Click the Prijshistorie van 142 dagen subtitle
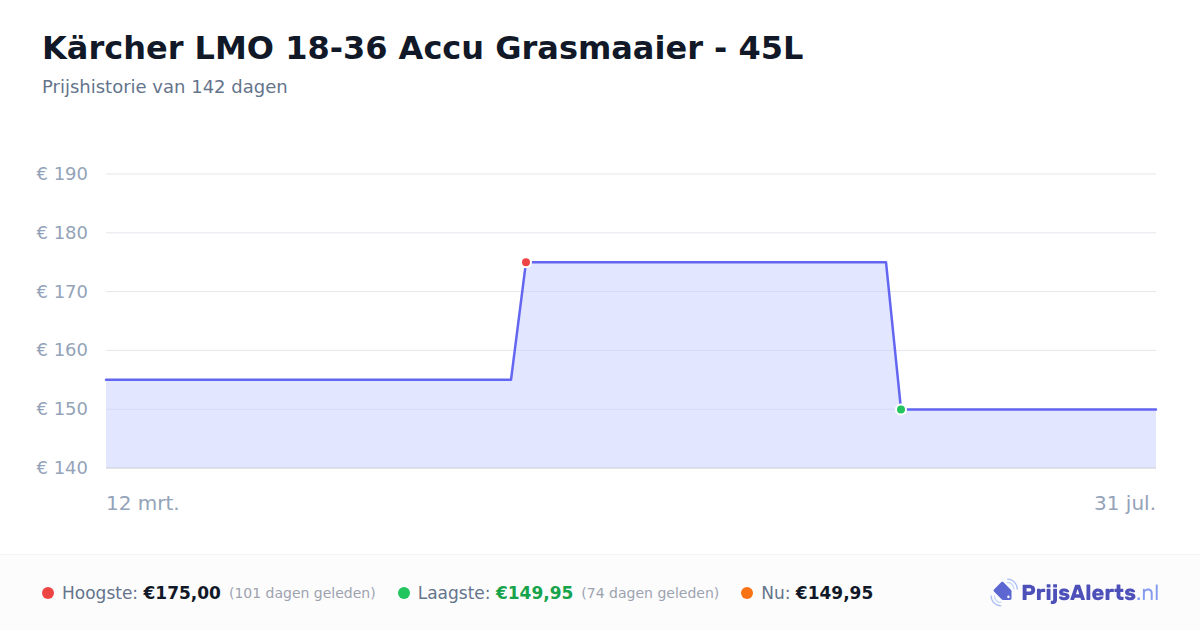 [x=165, y=87]
